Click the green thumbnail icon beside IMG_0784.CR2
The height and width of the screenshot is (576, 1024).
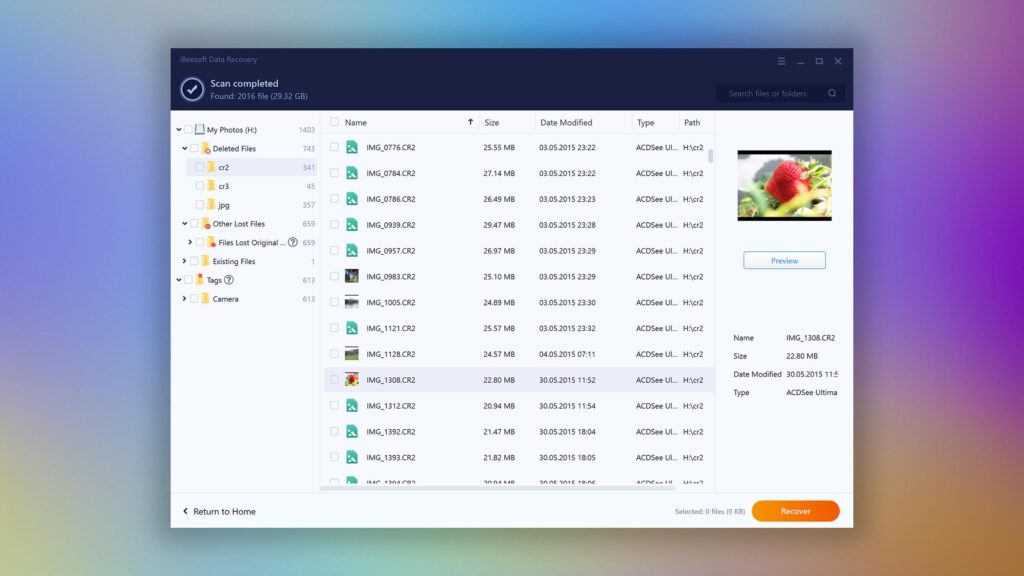351,173
